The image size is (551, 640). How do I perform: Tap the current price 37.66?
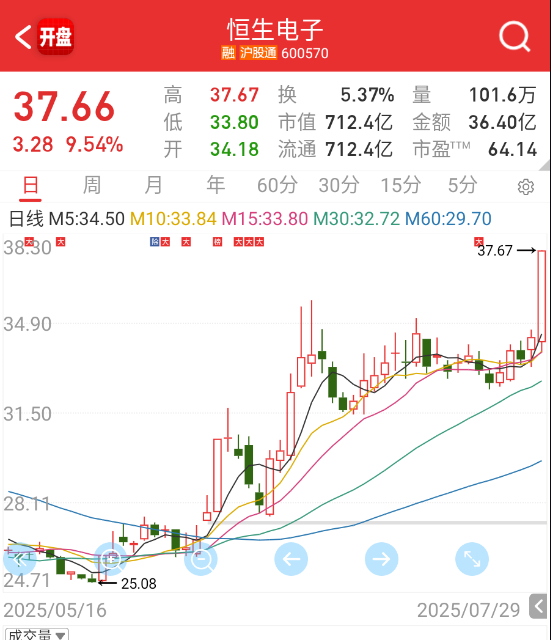point(64,107)
